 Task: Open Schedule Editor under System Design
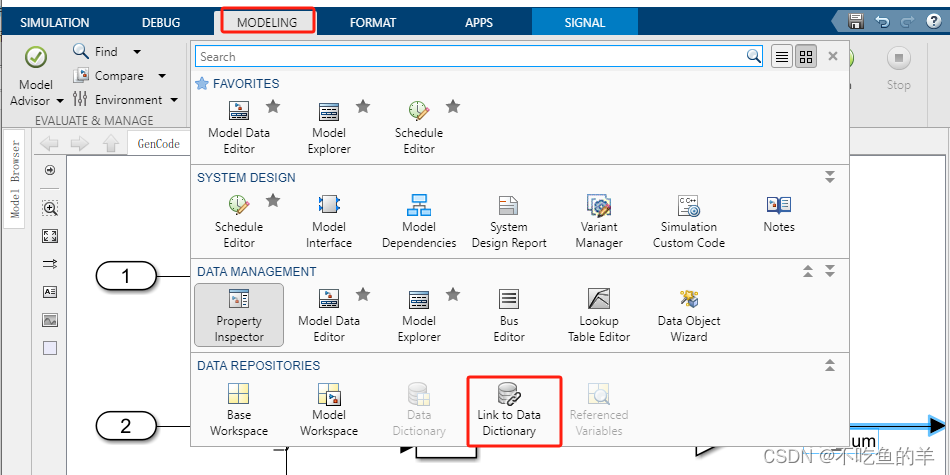(x=239, y=222)
